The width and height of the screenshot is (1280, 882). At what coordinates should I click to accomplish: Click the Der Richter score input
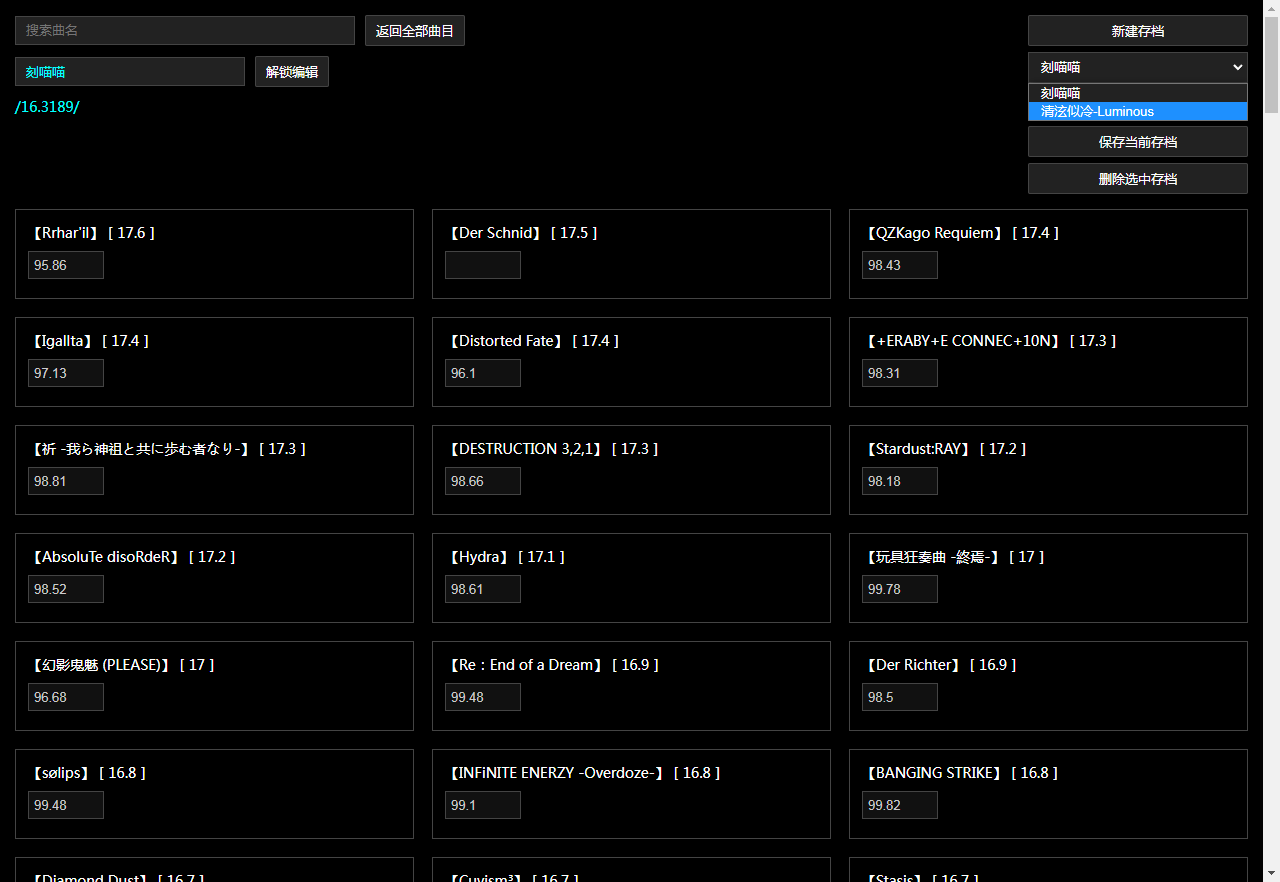point(900,697)
